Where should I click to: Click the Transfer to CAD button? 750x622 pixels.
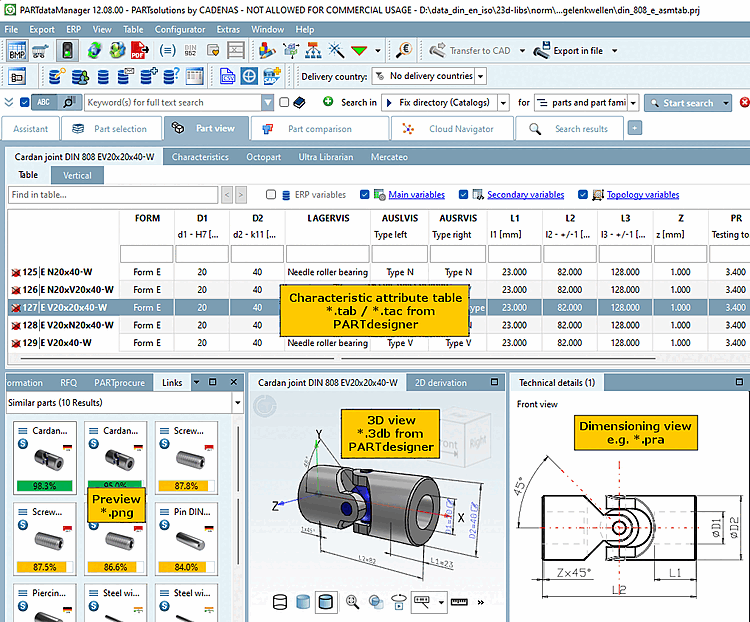(x=469, y=50)
